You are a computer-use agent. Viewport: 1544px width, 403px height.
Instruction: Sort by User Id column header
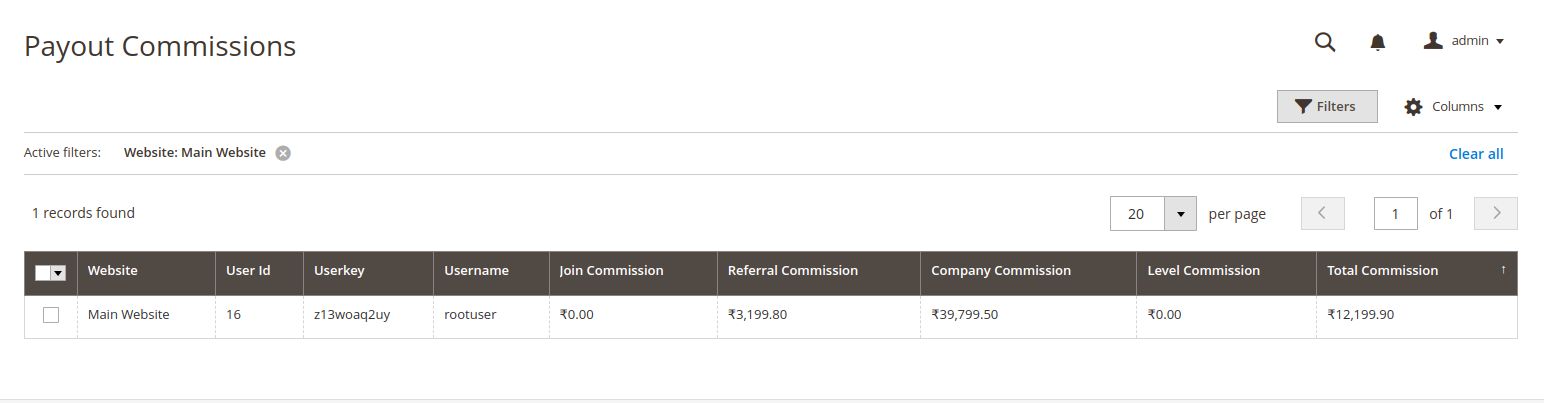click(248, 271)
